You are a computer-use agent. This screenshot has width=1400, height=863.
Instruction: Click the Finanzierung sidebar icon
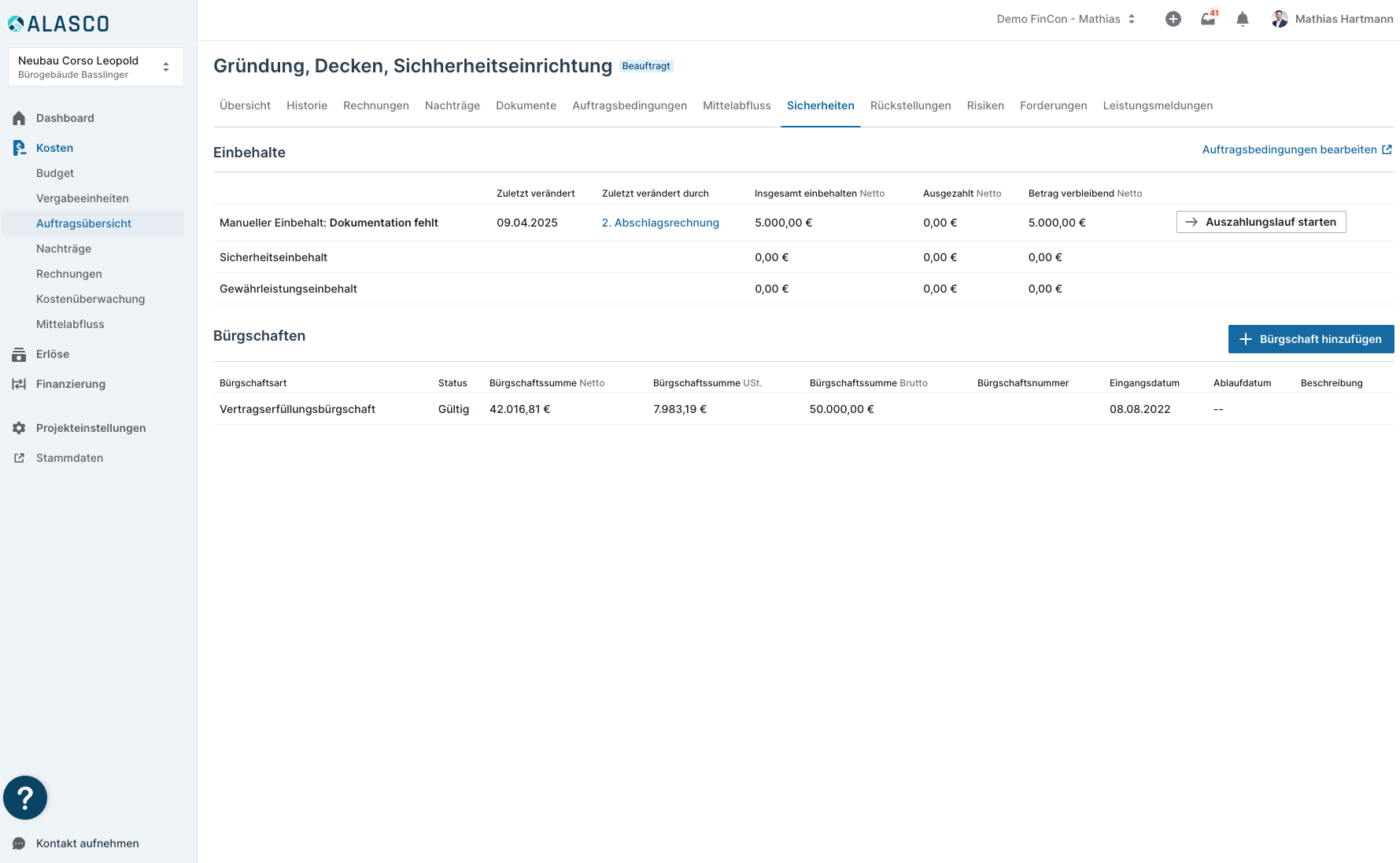[x=19, y=384]
